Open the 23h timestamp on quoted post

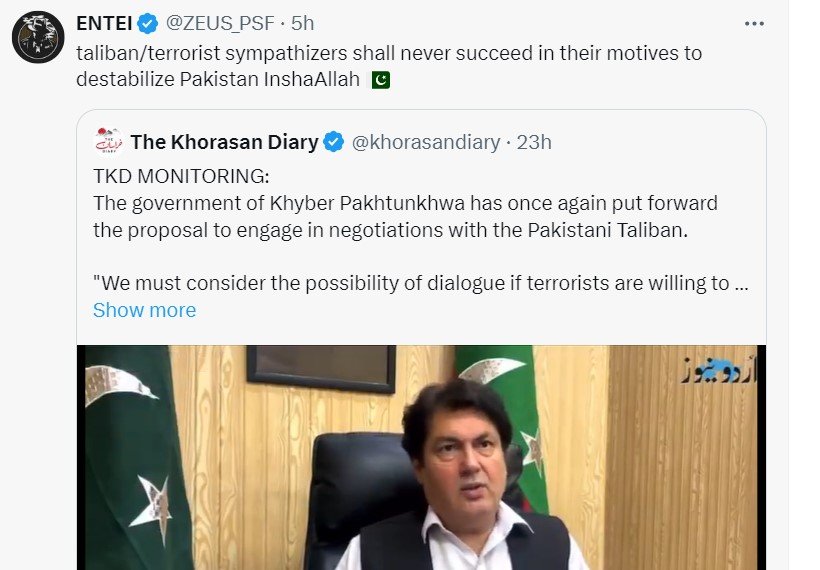coord(534,142)
